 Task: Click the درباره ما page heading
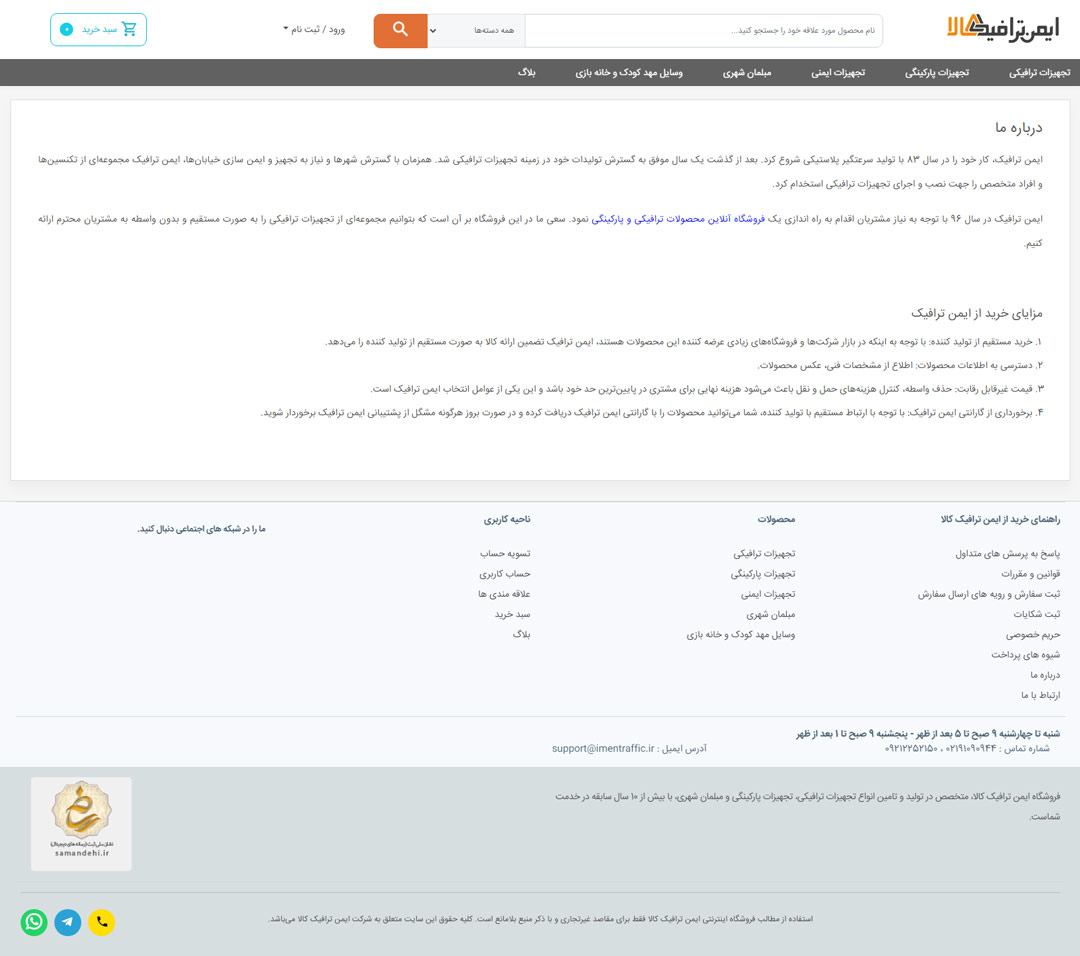pyautogui.click(x=1019, y=127)
